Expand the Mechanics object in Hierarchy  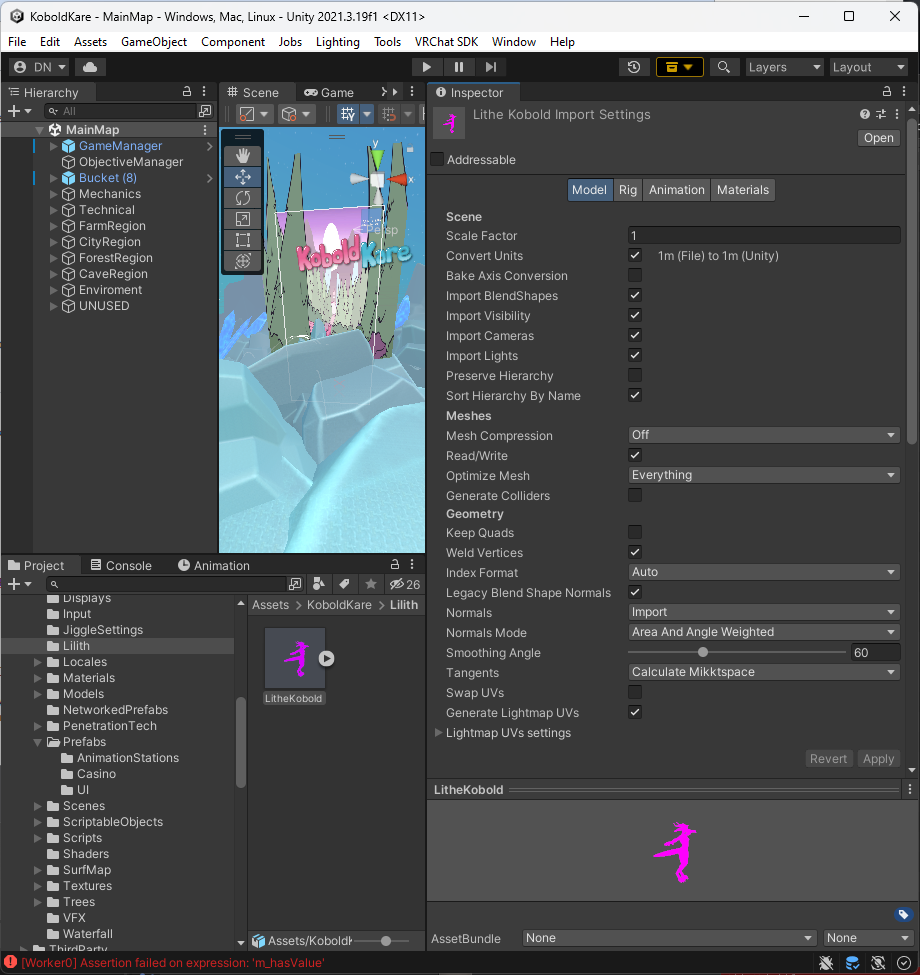(x=53, y=194)
